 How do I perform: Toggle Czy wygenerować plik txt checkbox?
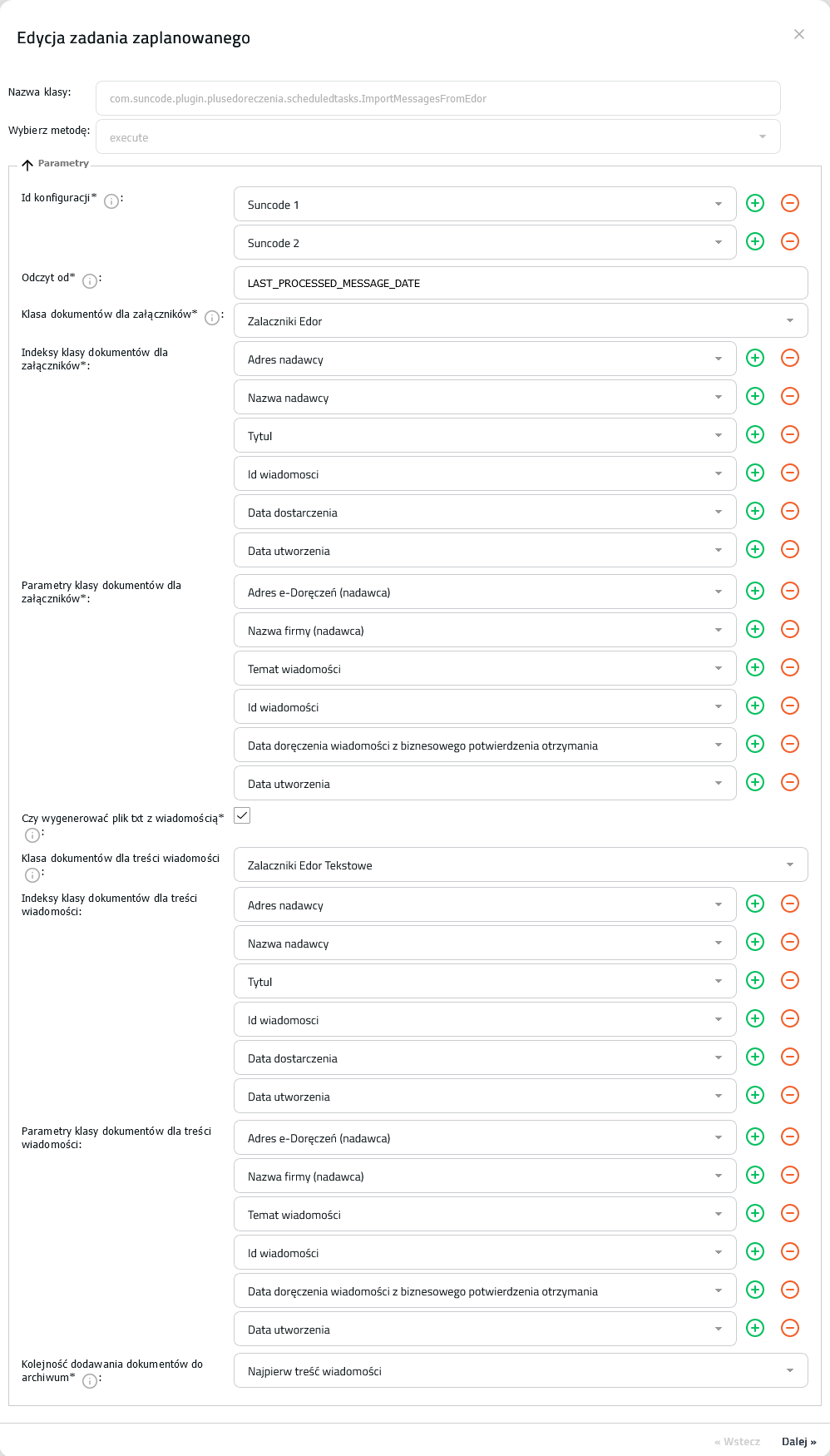pos(242,815)
